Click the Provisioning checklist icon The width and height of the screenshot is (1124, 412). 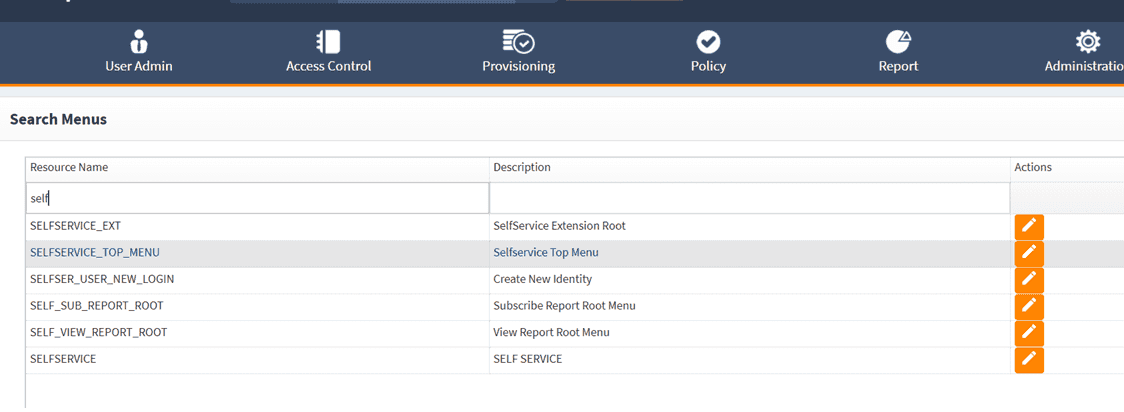(518, 41)
